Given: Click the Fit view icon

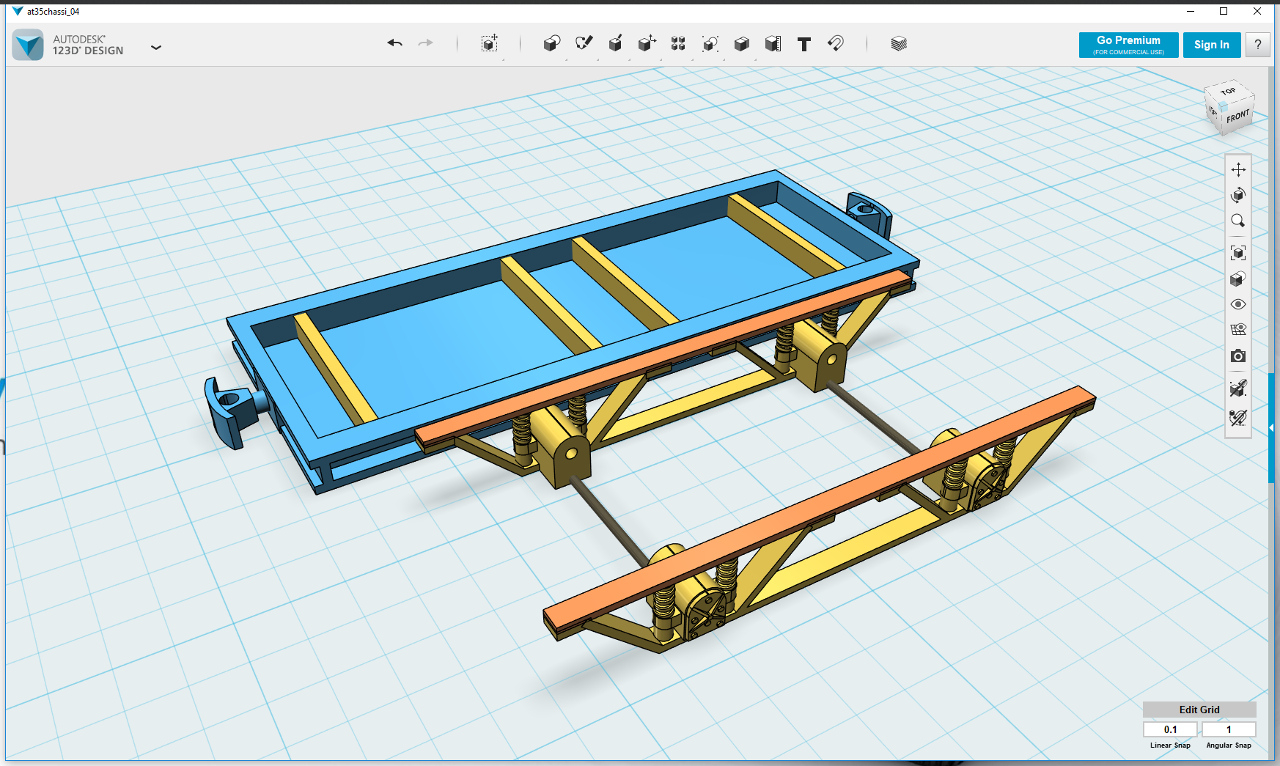Looking at the screenshot, I should pos(1238,253).
